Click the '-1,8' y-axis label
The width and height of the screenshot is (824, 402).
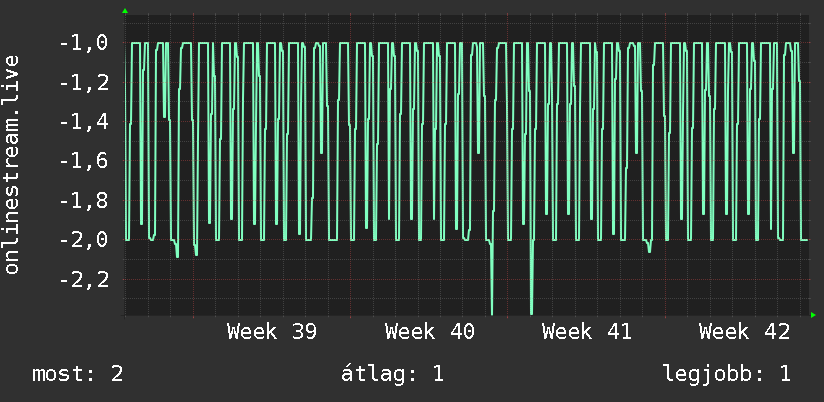click(85, 200)
